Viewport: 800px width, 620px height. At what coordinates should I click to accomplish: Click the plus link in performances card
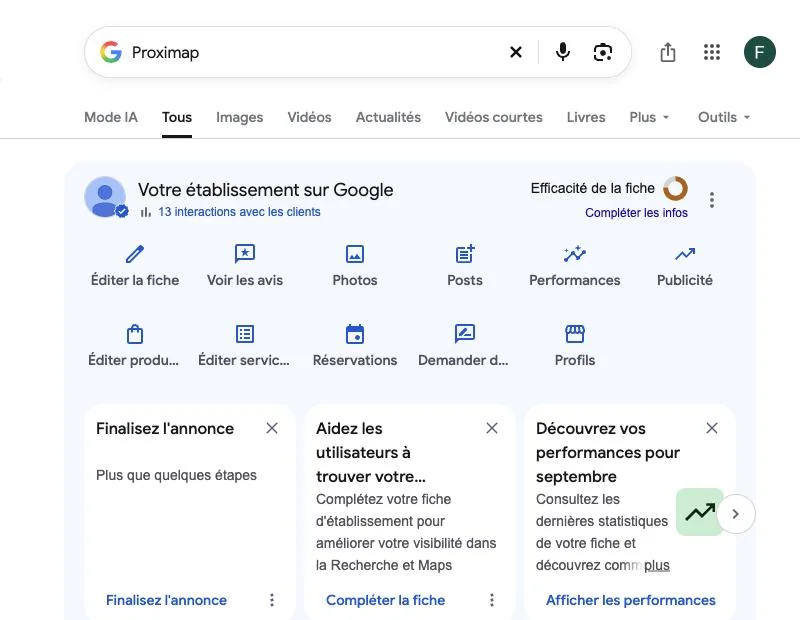tap(657, 565)
